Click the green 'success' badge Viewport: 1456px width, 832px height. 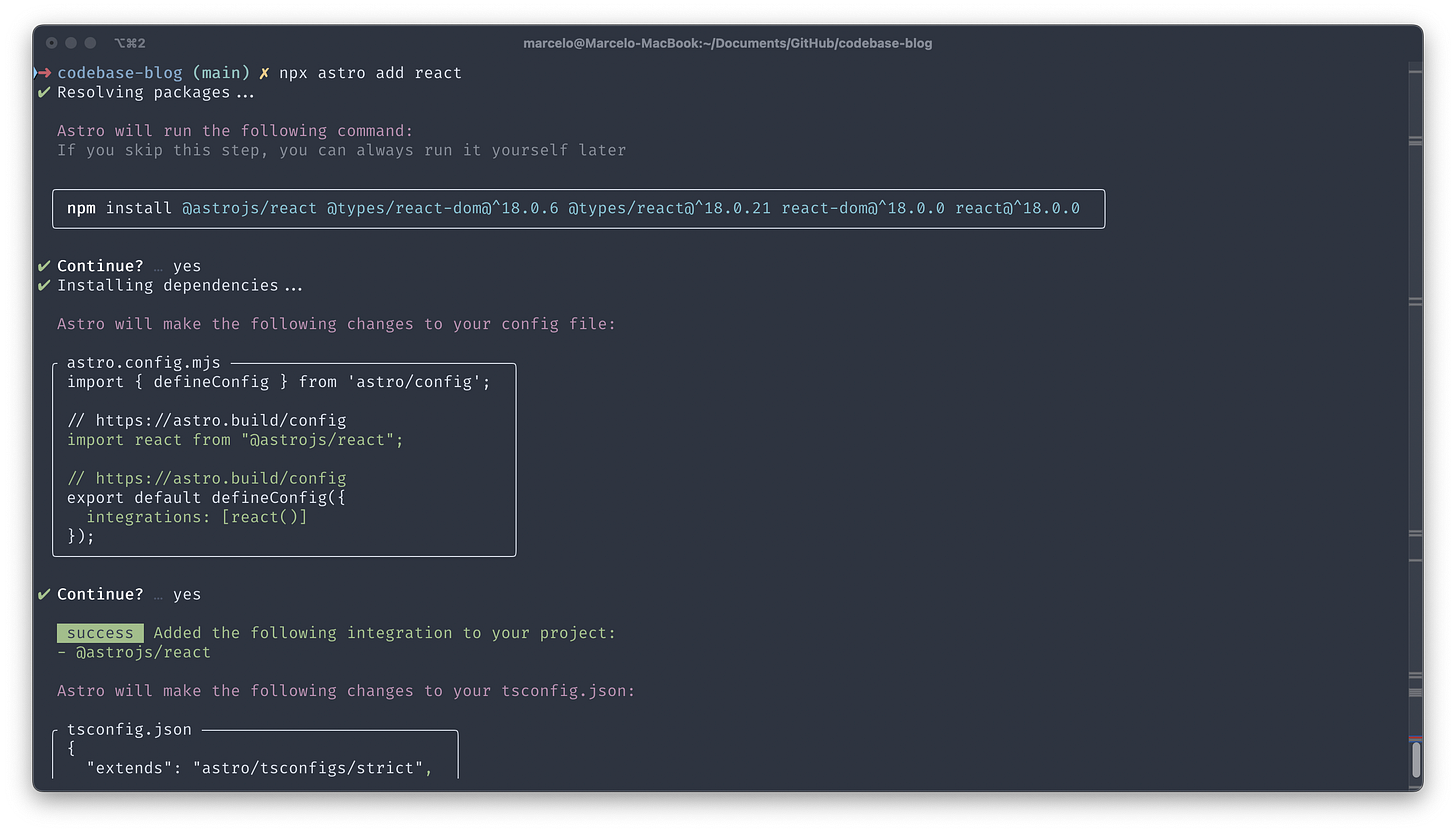point(100,633)
